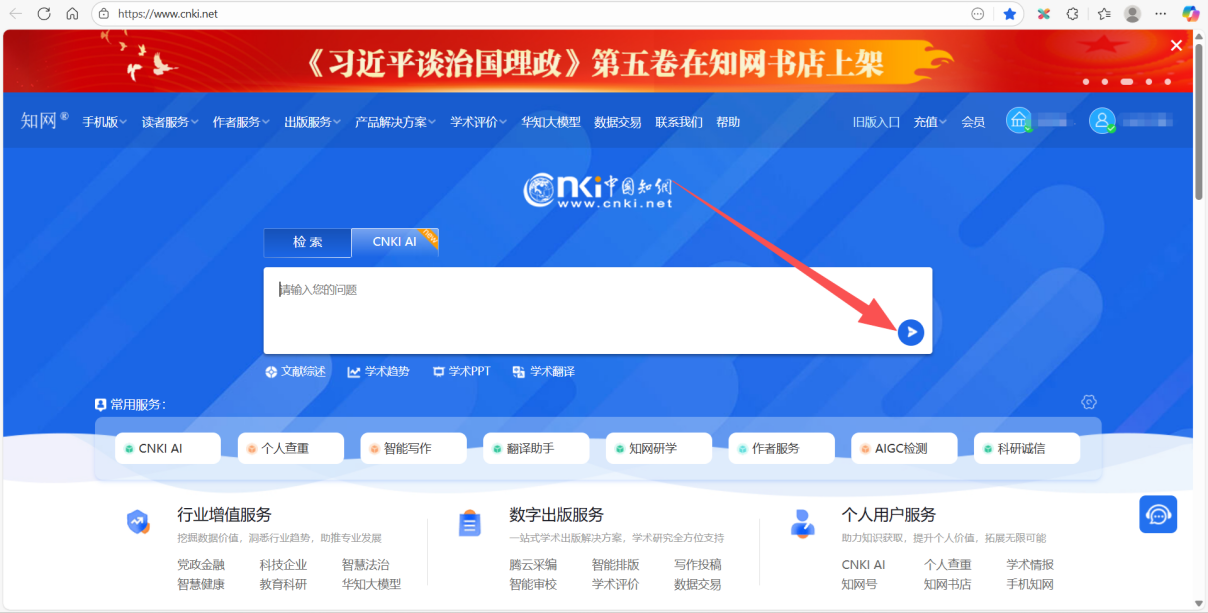Open 联系我们 in the top navigation

coord(679,122)
